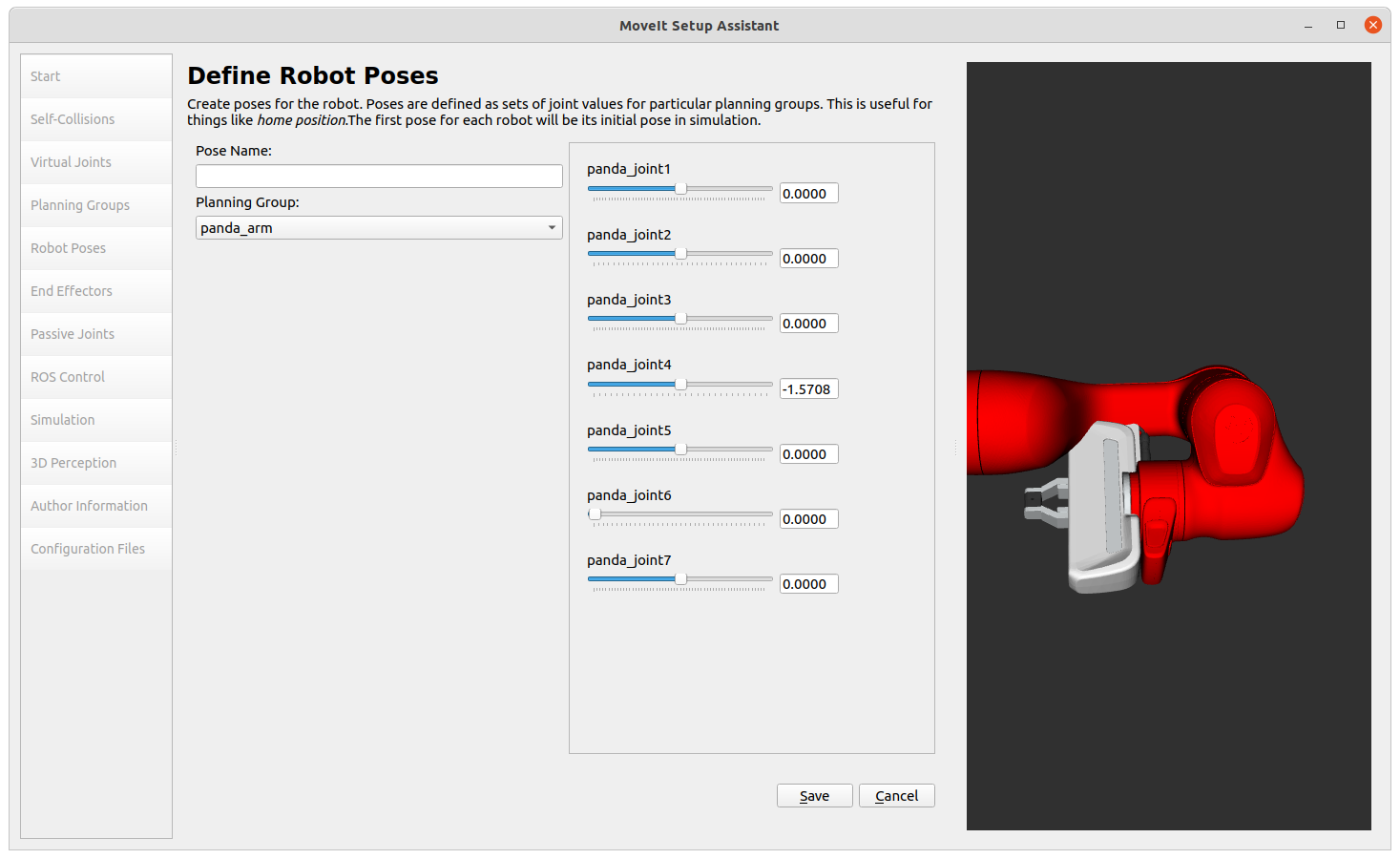1400x859 pixels.
Task: Click the panda_joint1 value field
Action: coord(809,194)
